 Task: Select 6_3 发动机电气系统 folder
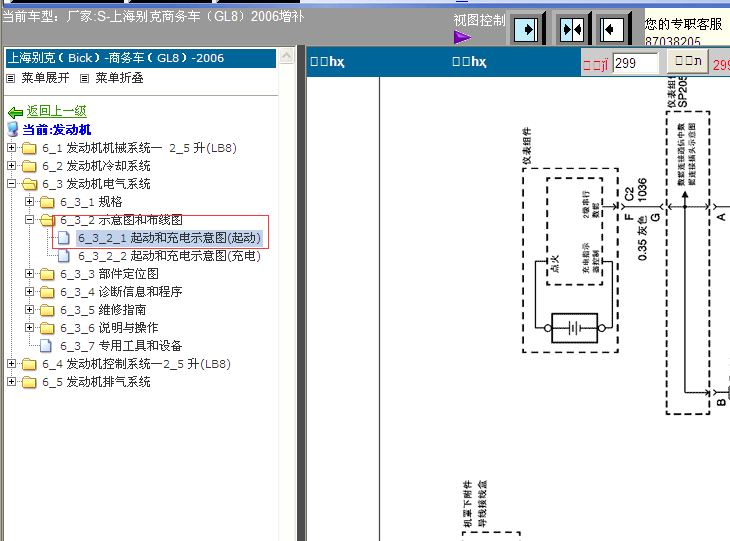tap(96, 184)
